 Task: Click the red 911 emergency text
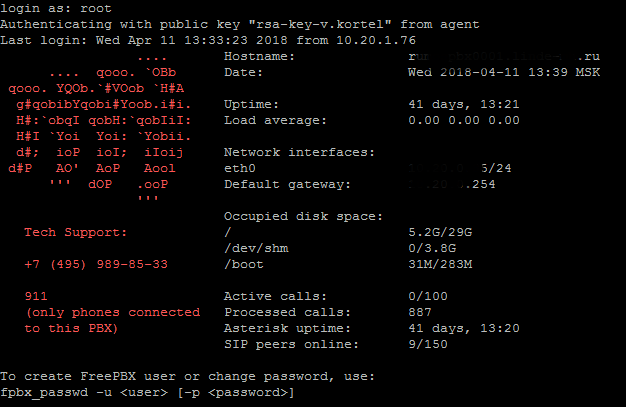(36, 297)
